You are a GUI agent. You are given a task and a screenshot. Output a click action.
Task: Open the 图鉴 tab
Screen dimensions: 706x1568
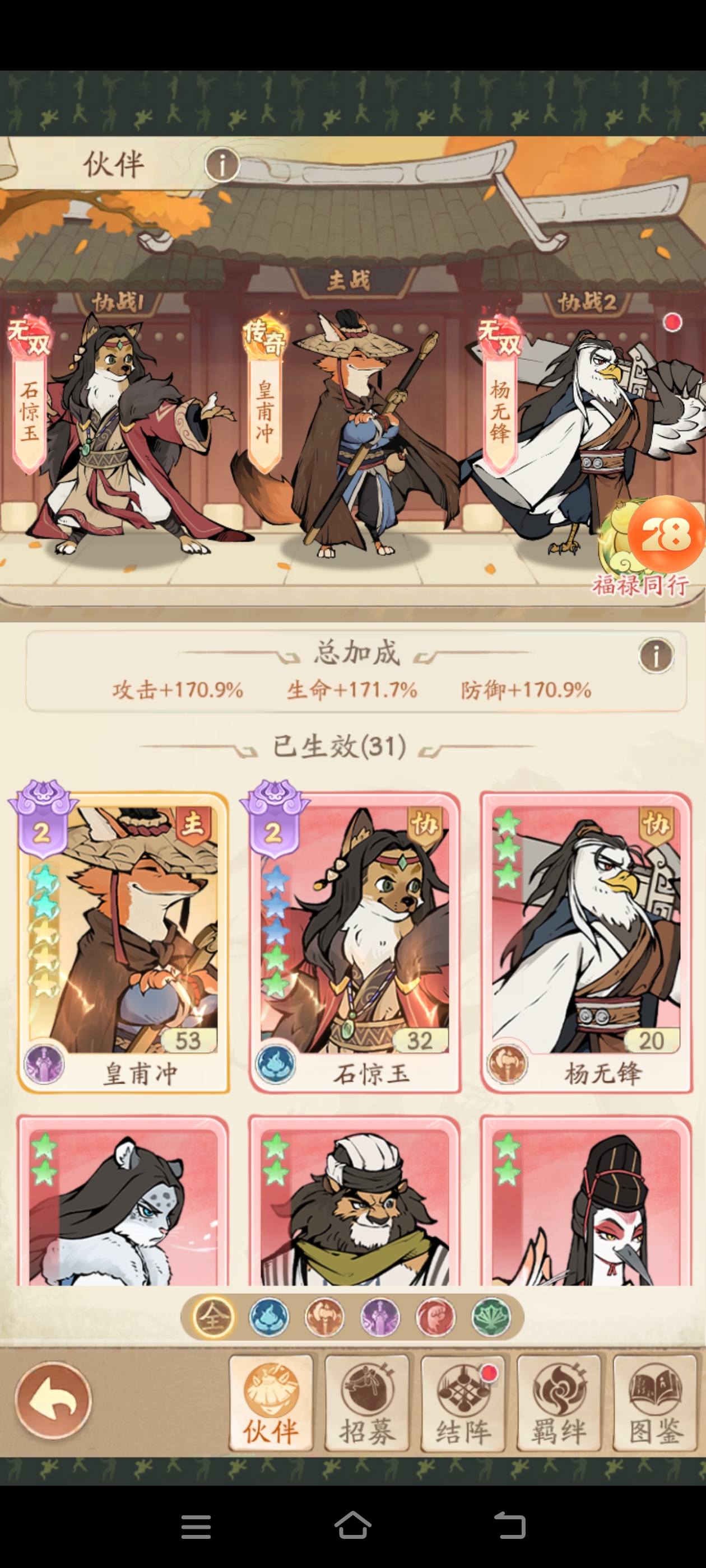click(656, 1402)
